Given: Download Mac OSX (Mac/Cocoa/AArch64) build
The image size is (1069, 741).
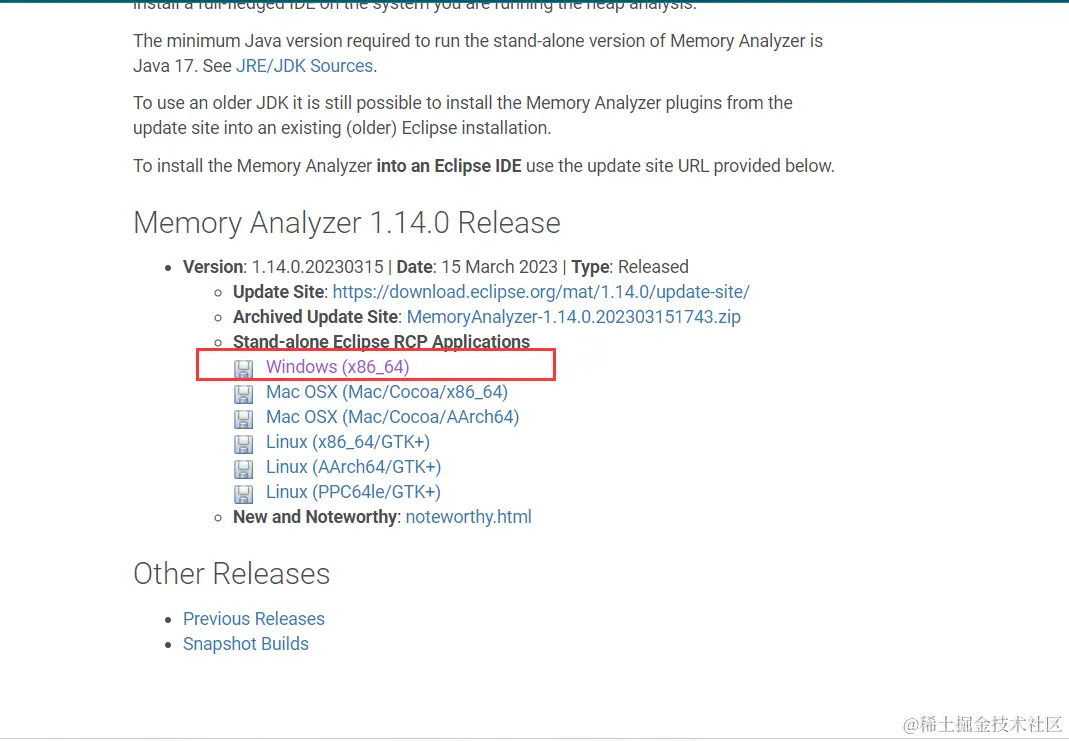Looking at the screenshot, I should pos(393,417).
